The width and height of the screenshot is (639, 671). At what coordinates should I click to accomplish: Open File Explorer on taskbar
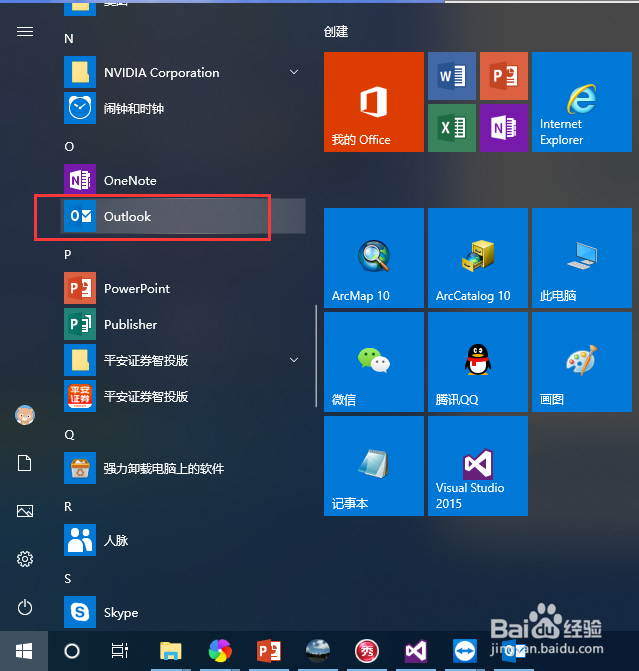tap(171, 651)
